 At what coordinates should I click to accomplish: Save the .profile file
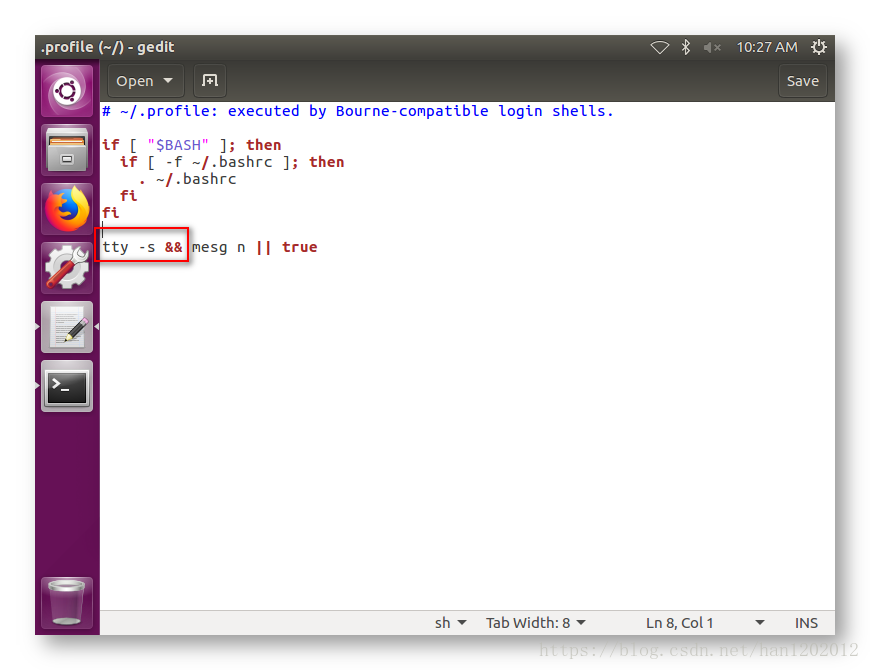802,81
